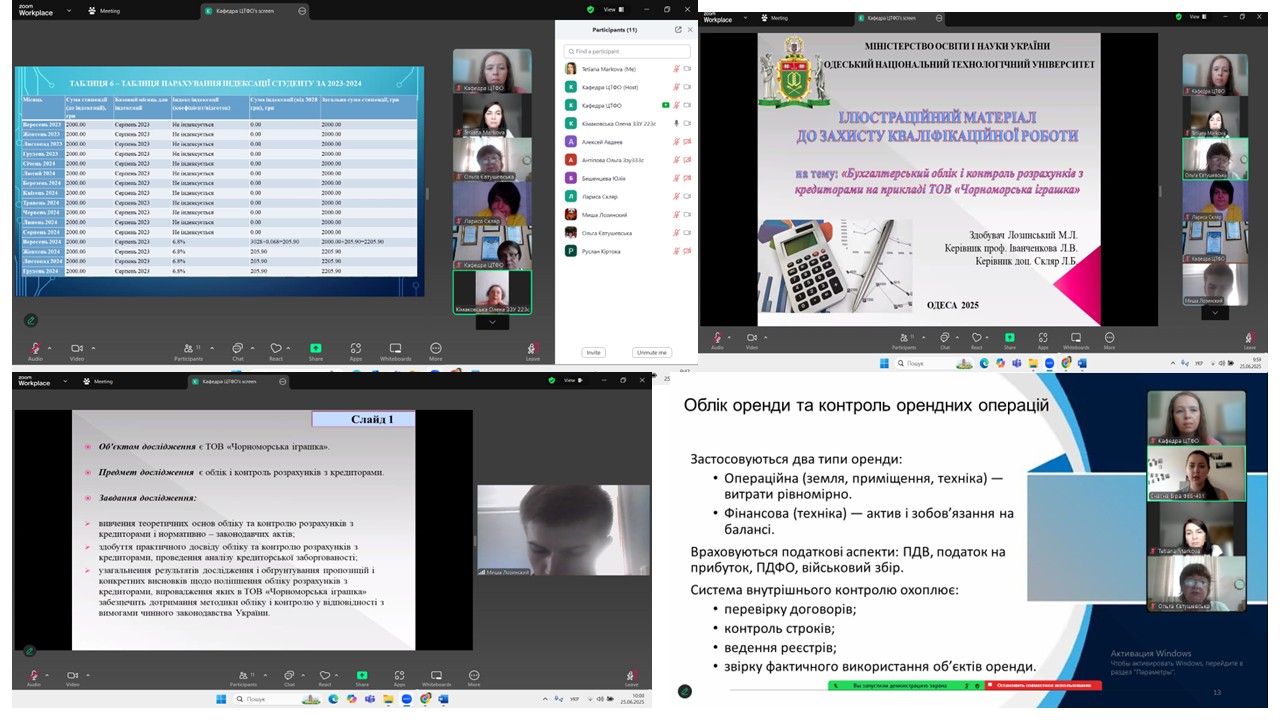Show more video thumbnails in title-slide window
This screenshot has width=1280, height=720.
pos(1215,312)
